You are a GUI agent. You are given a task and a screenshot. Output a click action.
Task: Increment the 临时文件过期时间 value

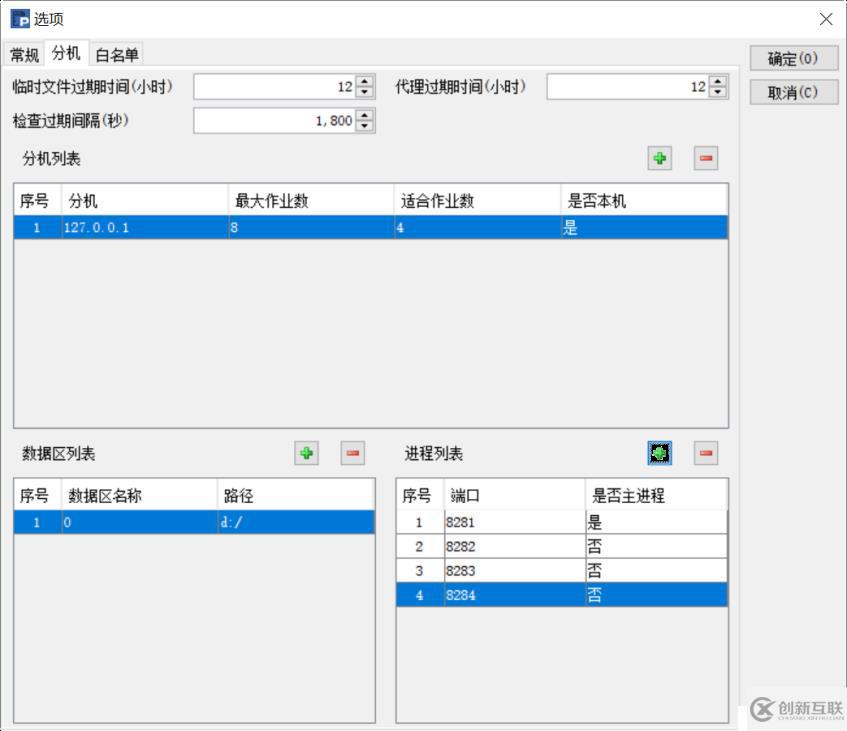tap(365, 82)
